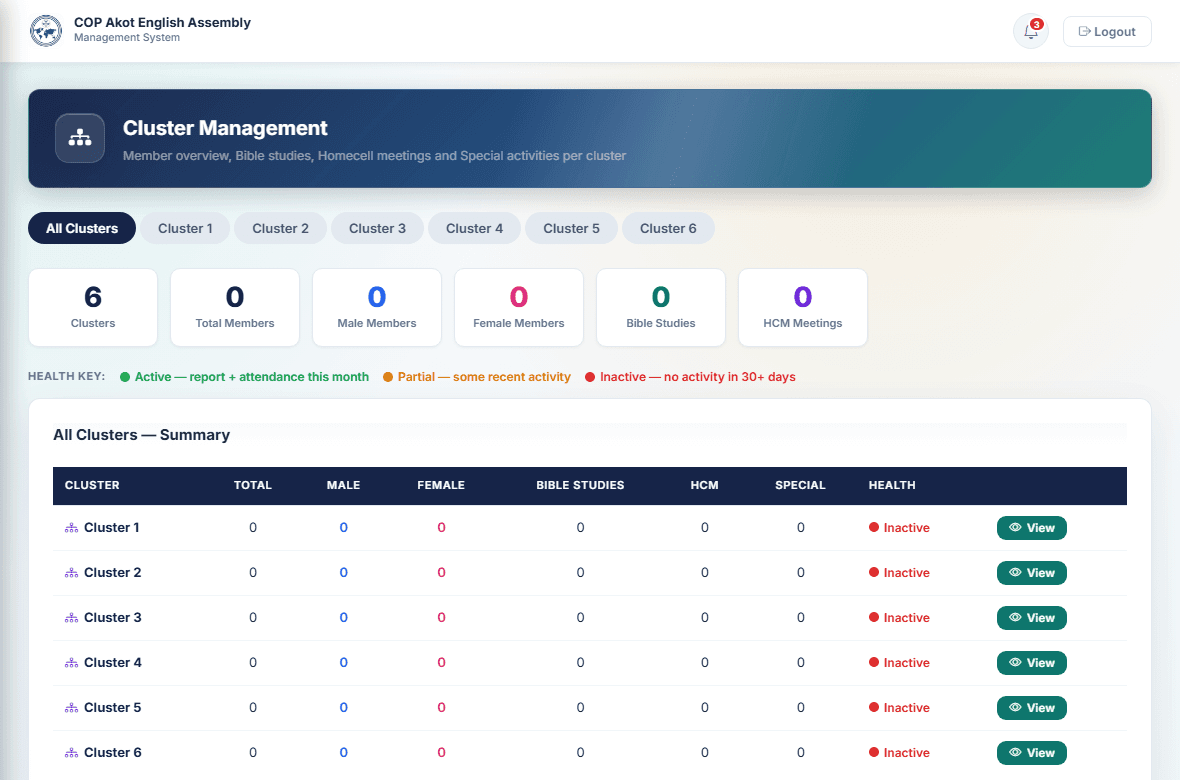Switch to the Cluster 6 tab
The width and height of the screenshot is (1180, 780).
[x=668, y=228]
